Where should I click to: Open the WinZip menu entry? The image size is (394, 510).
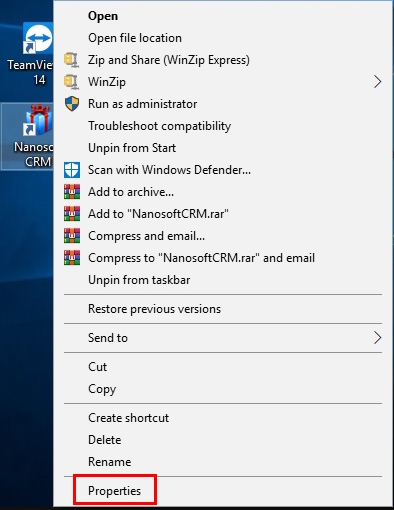pyautogui.click(x=107, y=82)
